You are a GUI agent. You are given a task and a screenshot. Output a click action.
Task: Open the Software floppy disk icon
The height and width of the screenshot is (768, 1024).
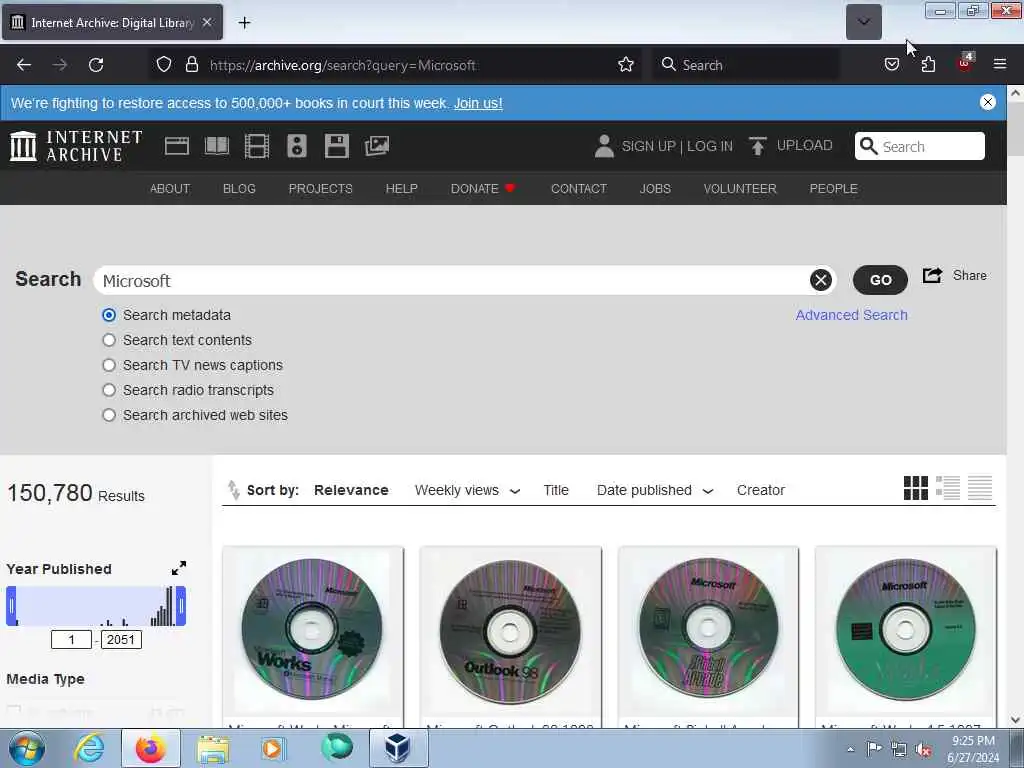[x=337, y=146]
